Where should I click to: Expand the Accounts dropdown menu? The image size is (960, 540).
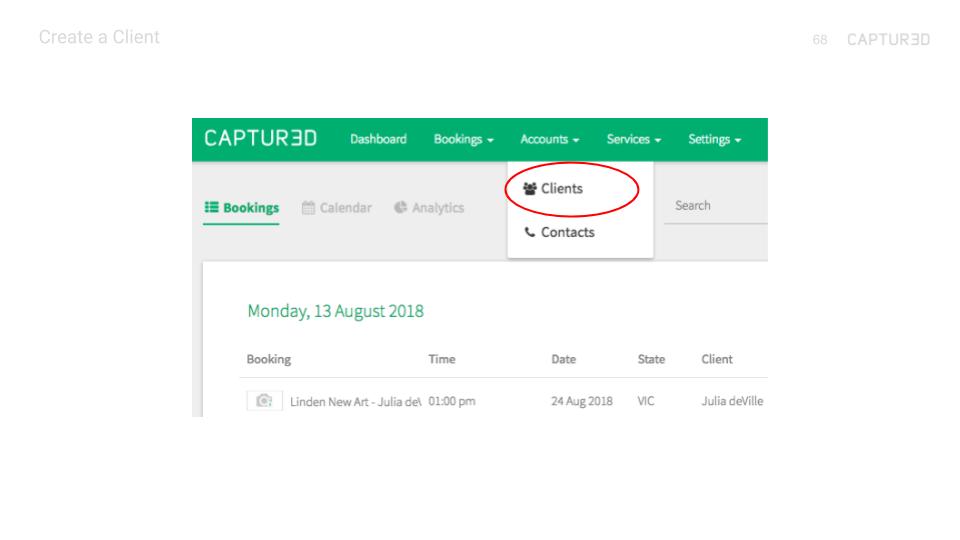pos(549,140)
